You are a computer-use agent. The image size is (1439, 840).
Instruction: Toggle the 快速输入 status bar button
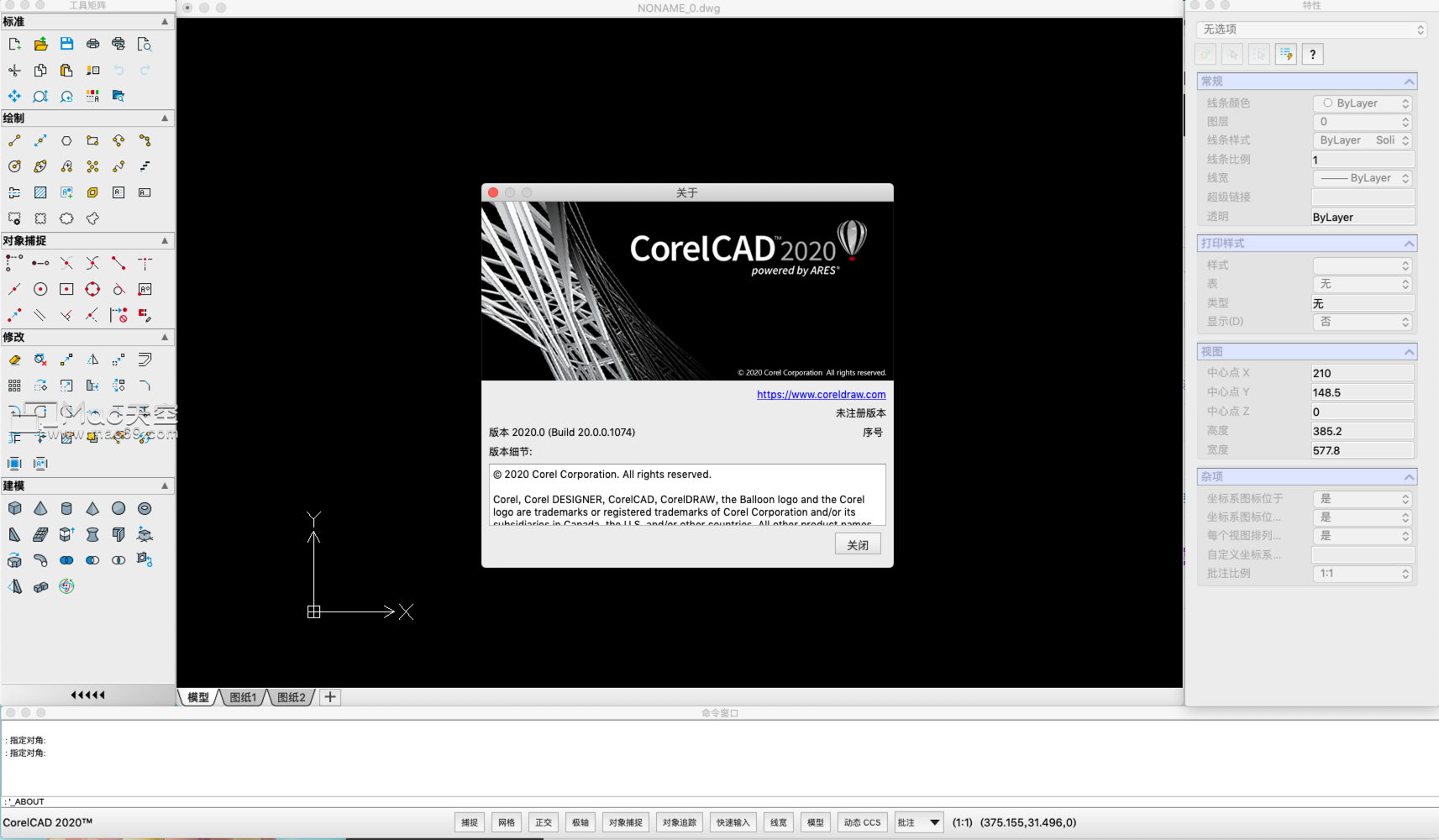click(733, 822)
